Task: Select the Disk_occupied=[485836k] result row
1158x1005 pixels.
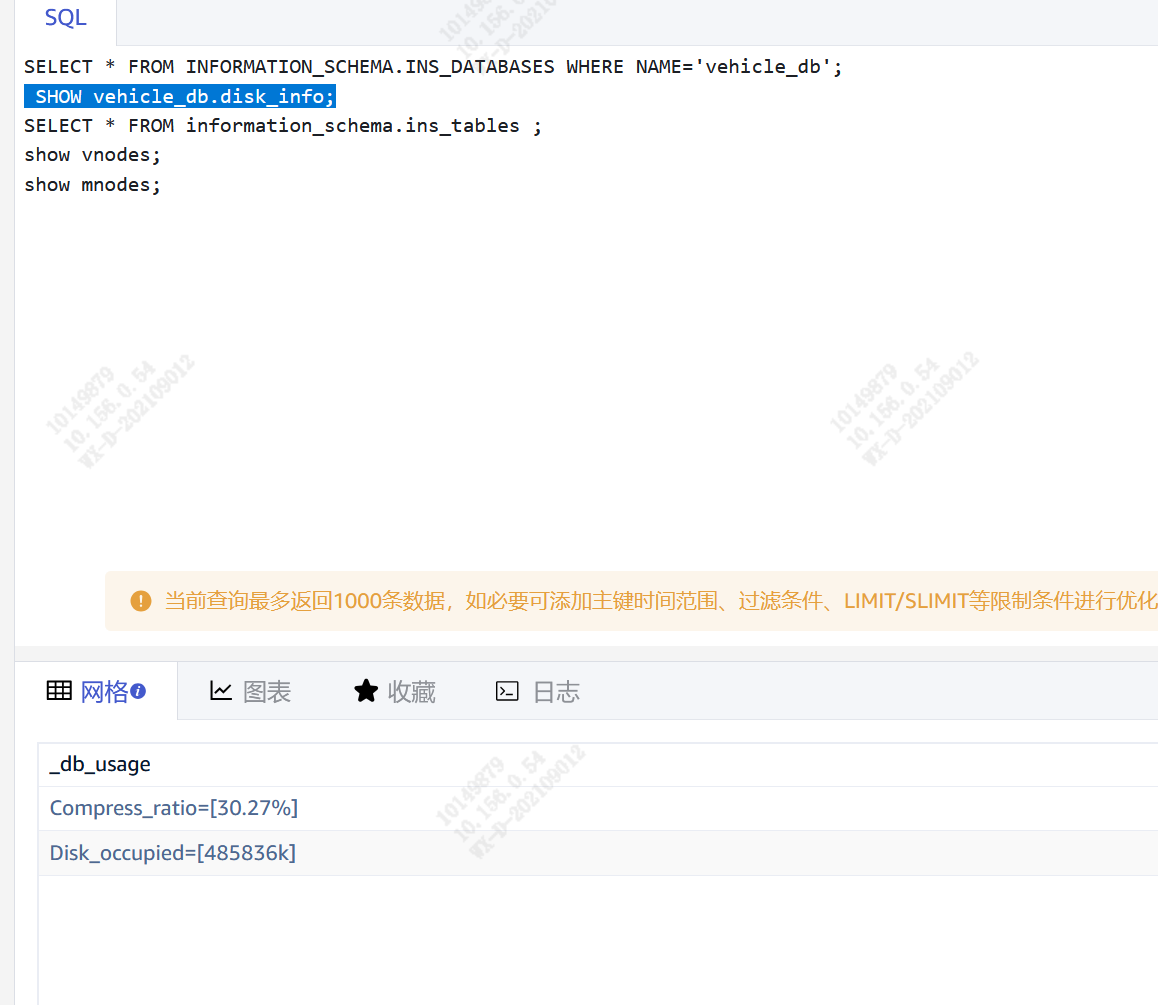Action: click(173, 853)
